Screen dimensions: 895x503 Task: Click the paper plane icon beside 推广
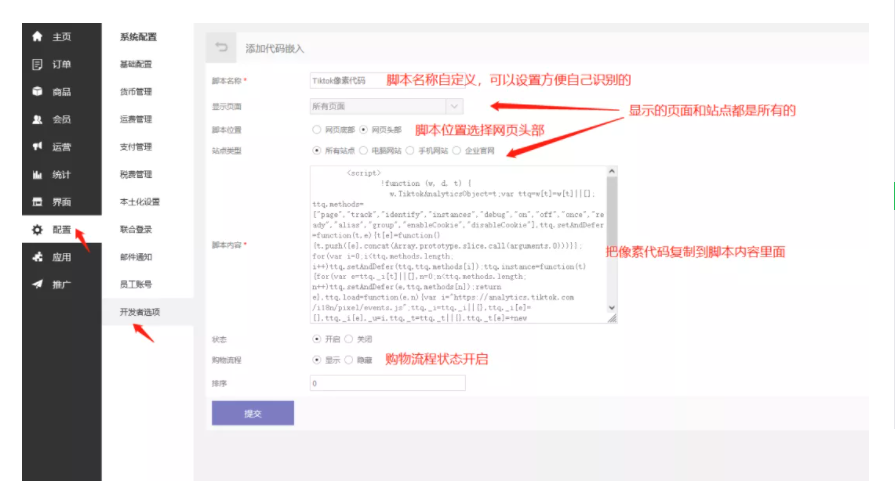click(x=37, y=284)
